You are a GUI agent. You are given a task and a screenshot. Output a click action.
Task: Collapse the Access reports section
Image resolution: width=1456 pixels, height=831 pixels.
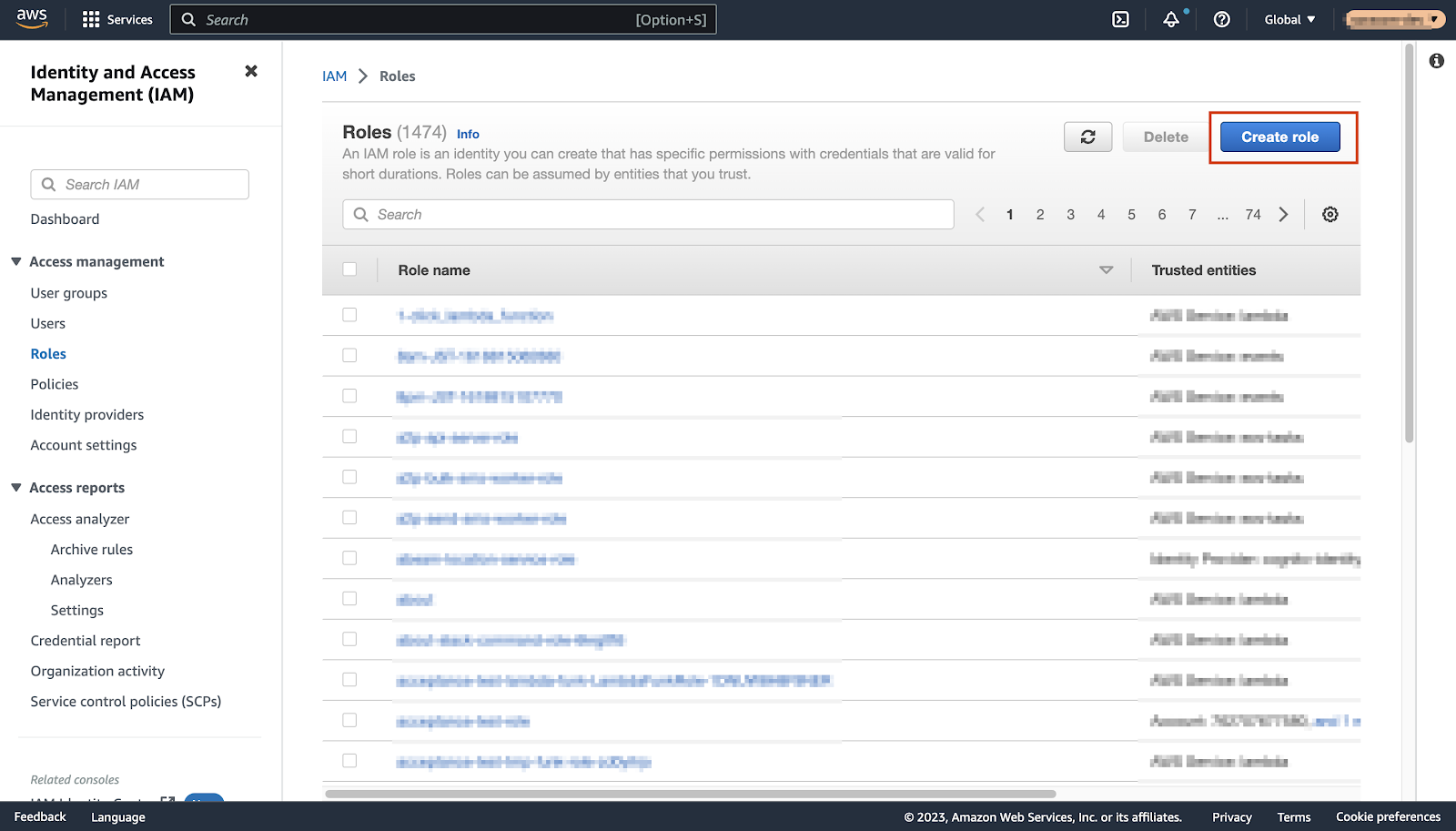tap(16, 488)
